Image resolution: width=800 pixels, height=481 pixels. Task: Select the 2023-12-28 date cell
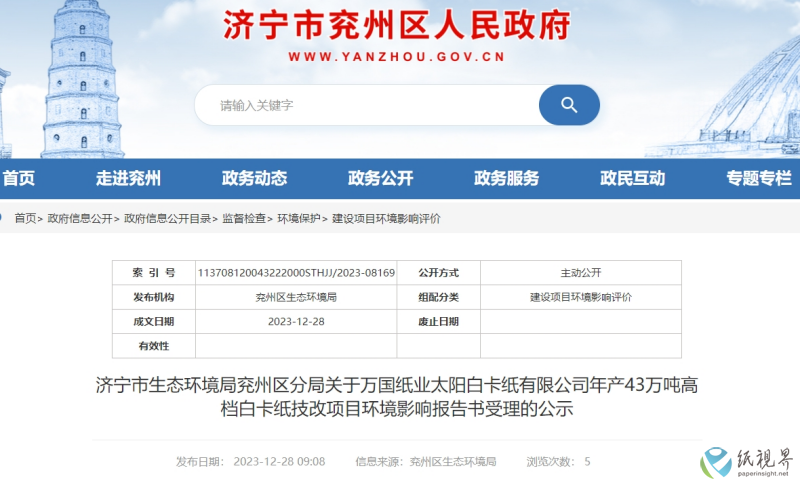pos(296,321)
